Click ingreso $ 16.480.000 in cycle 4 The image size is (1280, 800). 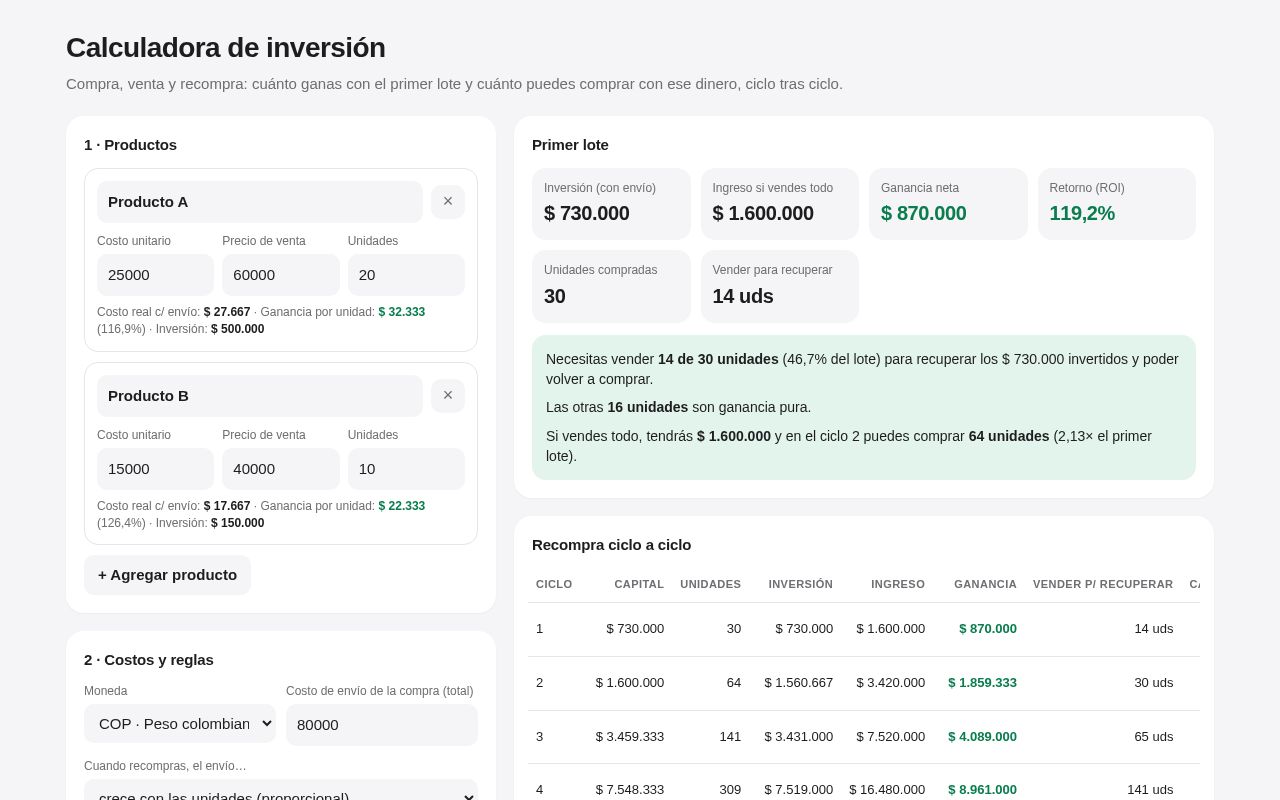pos(887,790)
